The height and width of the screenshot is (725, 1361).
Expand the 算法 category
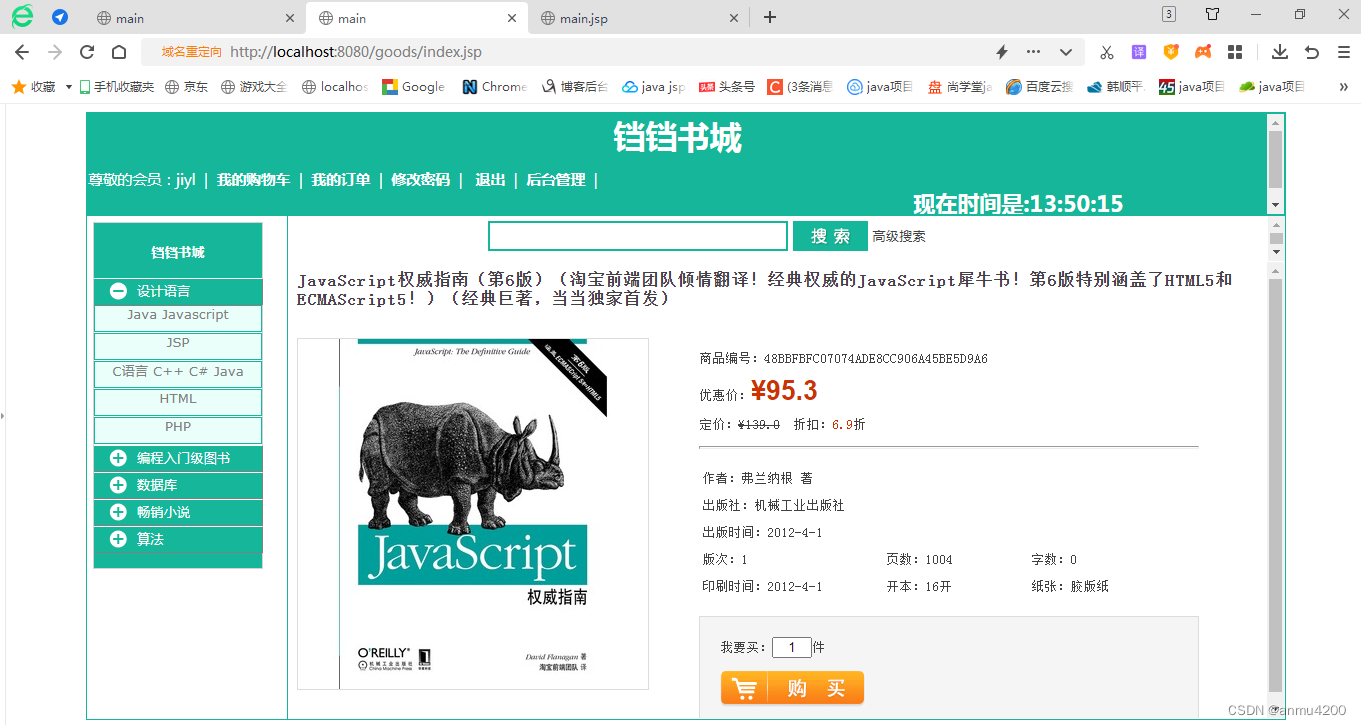click(x=178, y=539)
